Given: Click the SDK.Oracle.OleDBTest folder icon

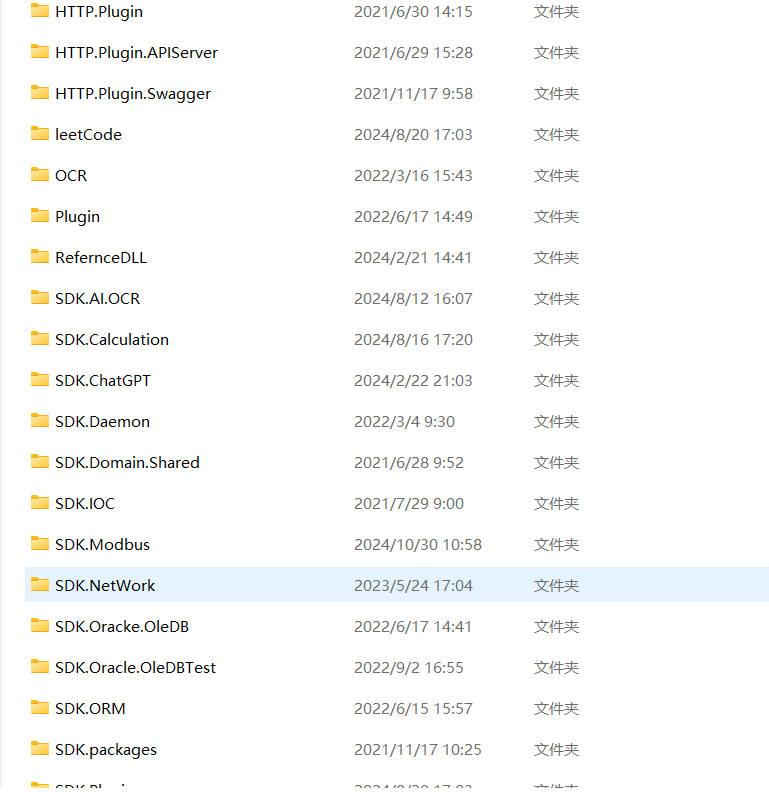Looking at the screenshot, I should tap(40, 666).
